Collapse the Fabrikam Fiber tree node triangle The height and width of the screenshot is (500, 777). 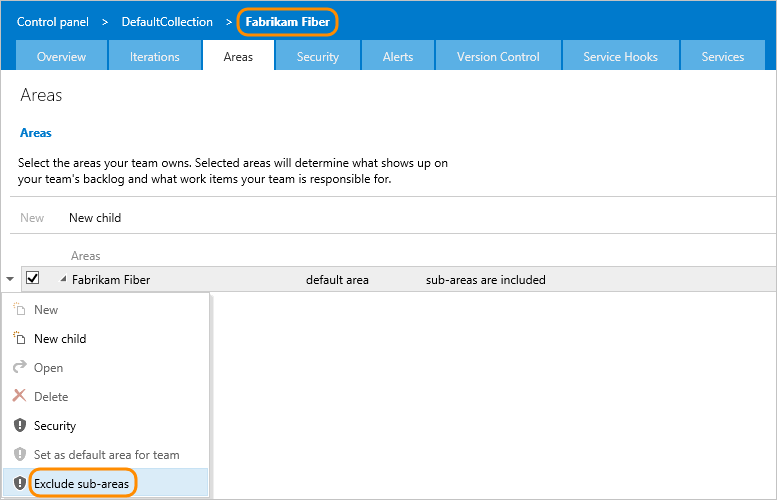pyautogui.click(x=63, y=279)
